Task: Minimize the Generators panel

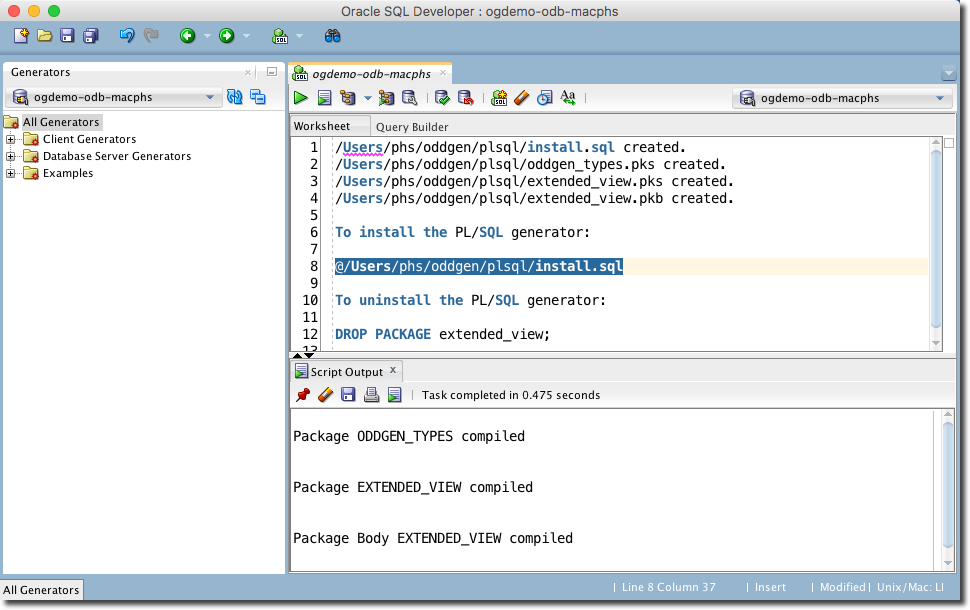Action: [272, 72]
